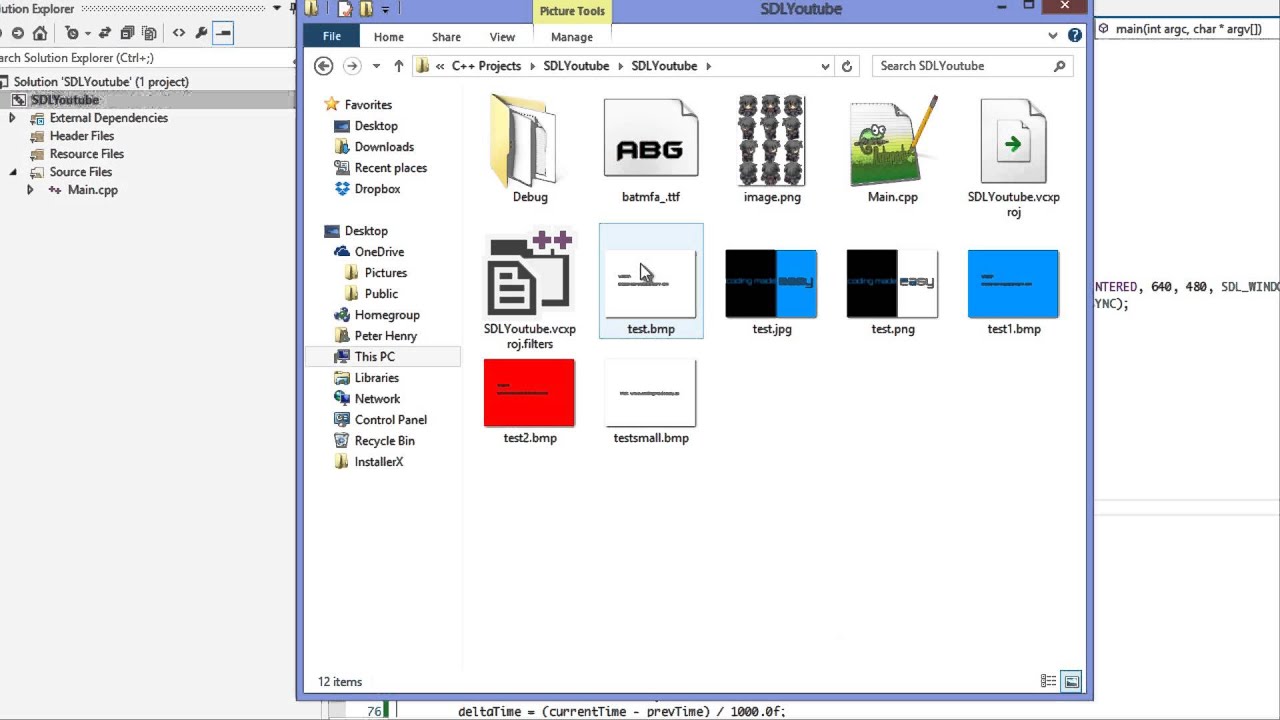1280x720 pixels.
Task: Expand Main.cpp node in Solution Explorer
Action: click(x=30, y=190)
